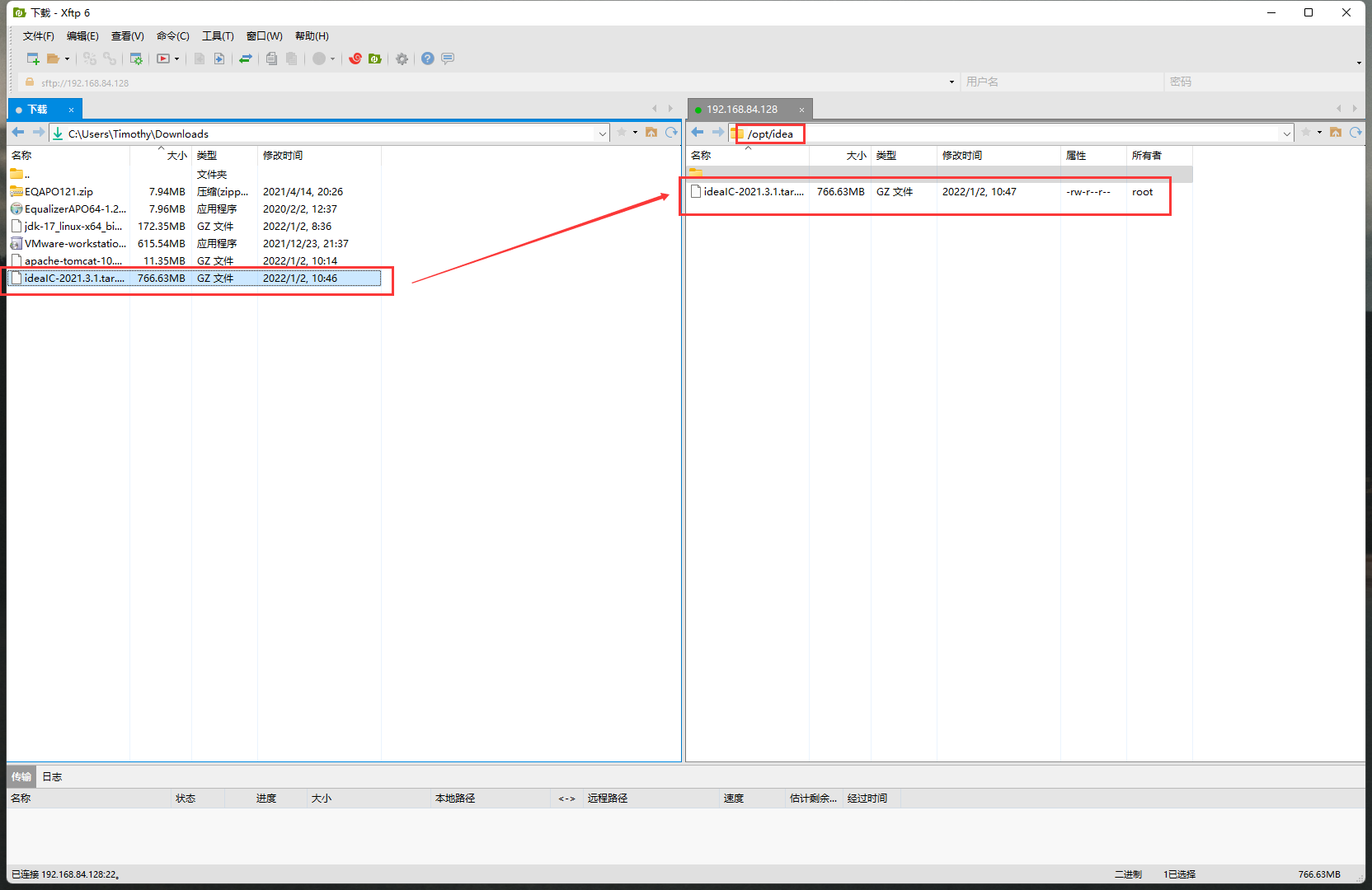Screen dimensions: 1372x890
Task: Select jdk-17_linux-x64_bi... file
Action: pos(194,226)
